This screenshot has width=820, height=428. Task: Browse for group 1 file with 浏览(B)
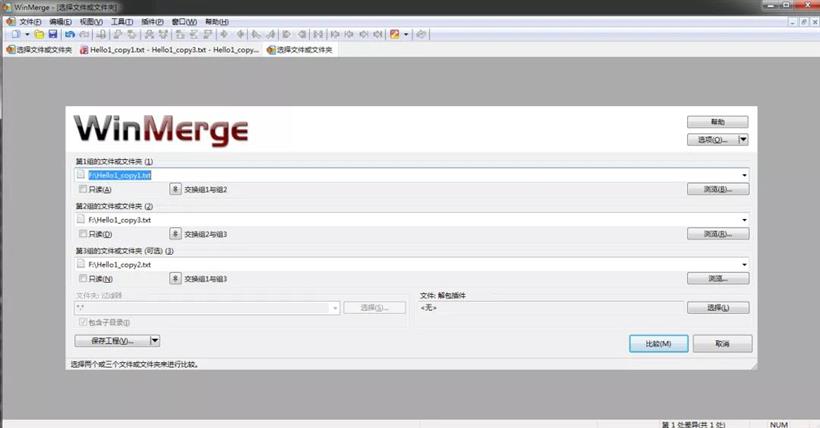[x=718, y=189]
